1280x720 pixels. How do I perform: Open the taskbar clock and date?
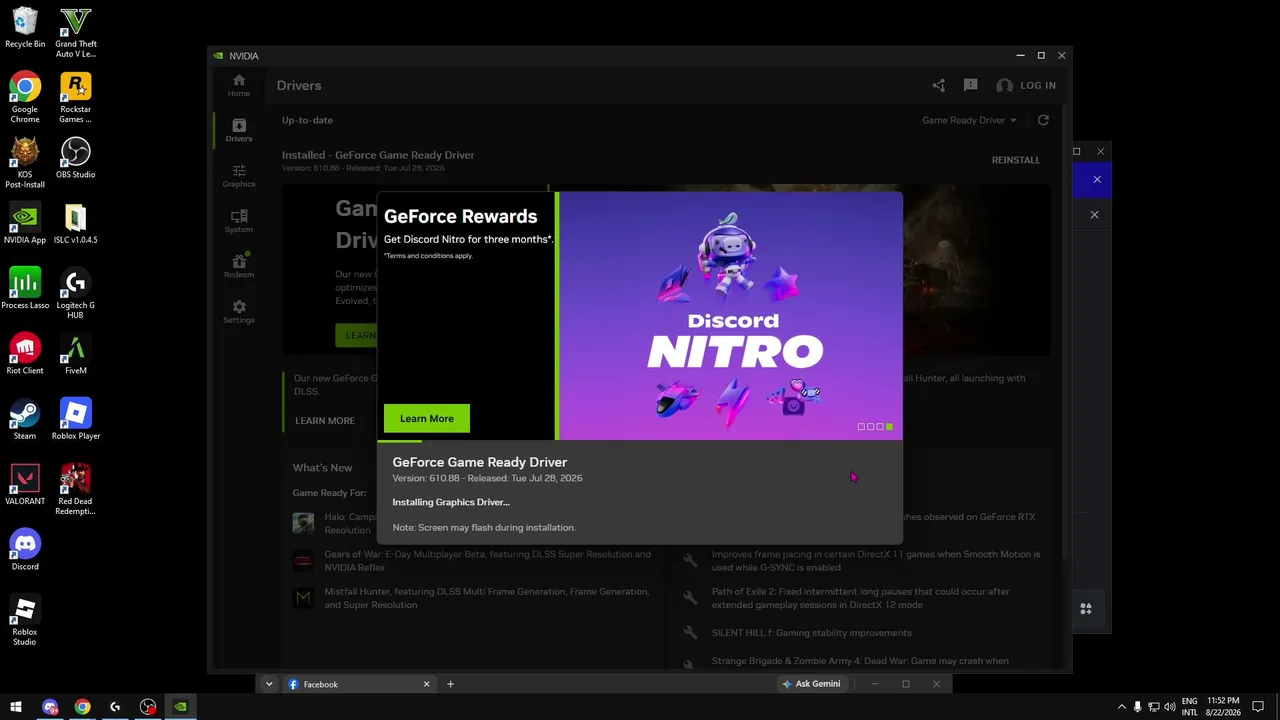pos(1225,707)
